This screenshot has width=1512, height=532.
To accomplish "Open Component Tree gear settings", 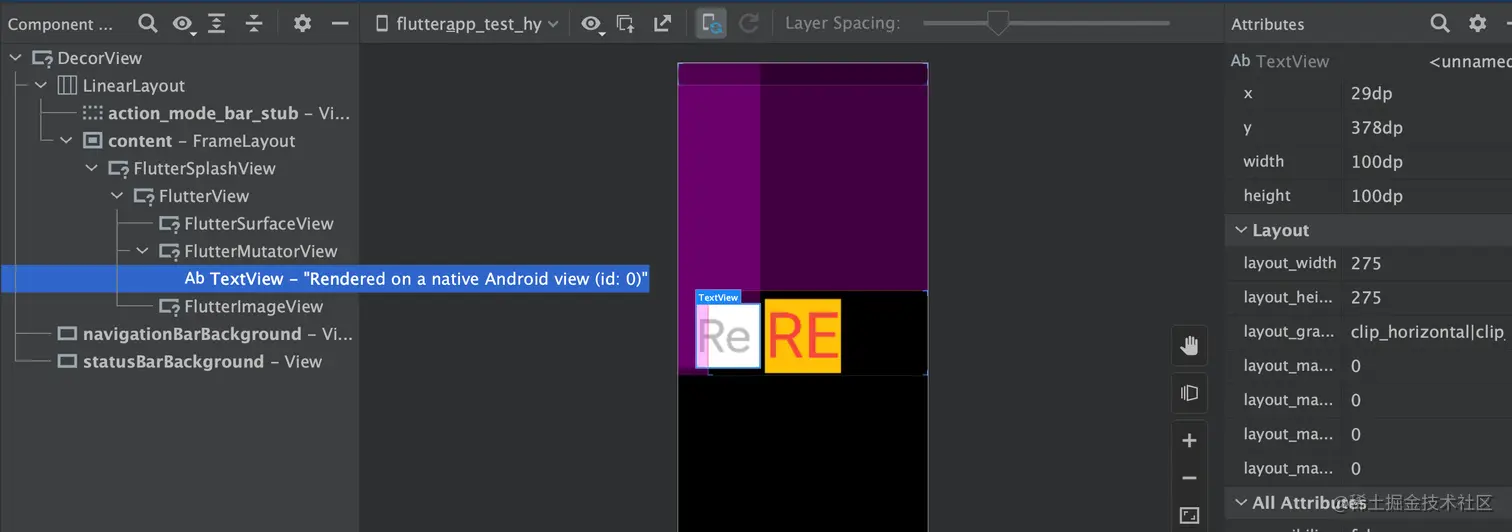I will (x=302, y=23).
